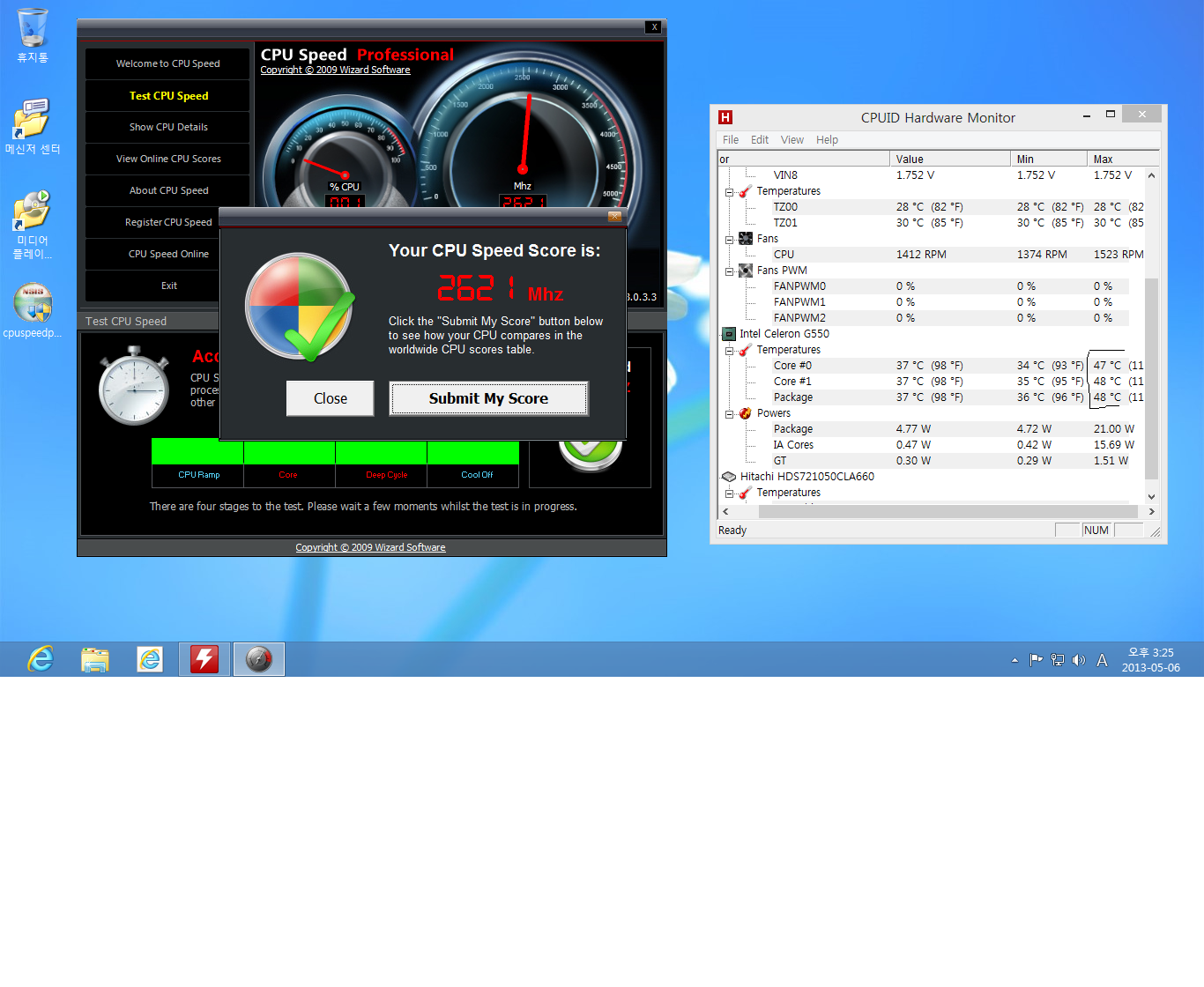Show hidden tray icons arrow

point(1014,660)
